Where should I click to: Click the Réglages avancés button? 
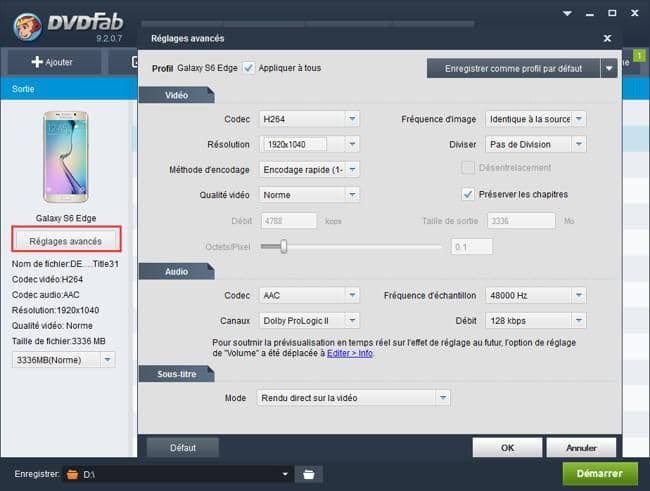65,241
